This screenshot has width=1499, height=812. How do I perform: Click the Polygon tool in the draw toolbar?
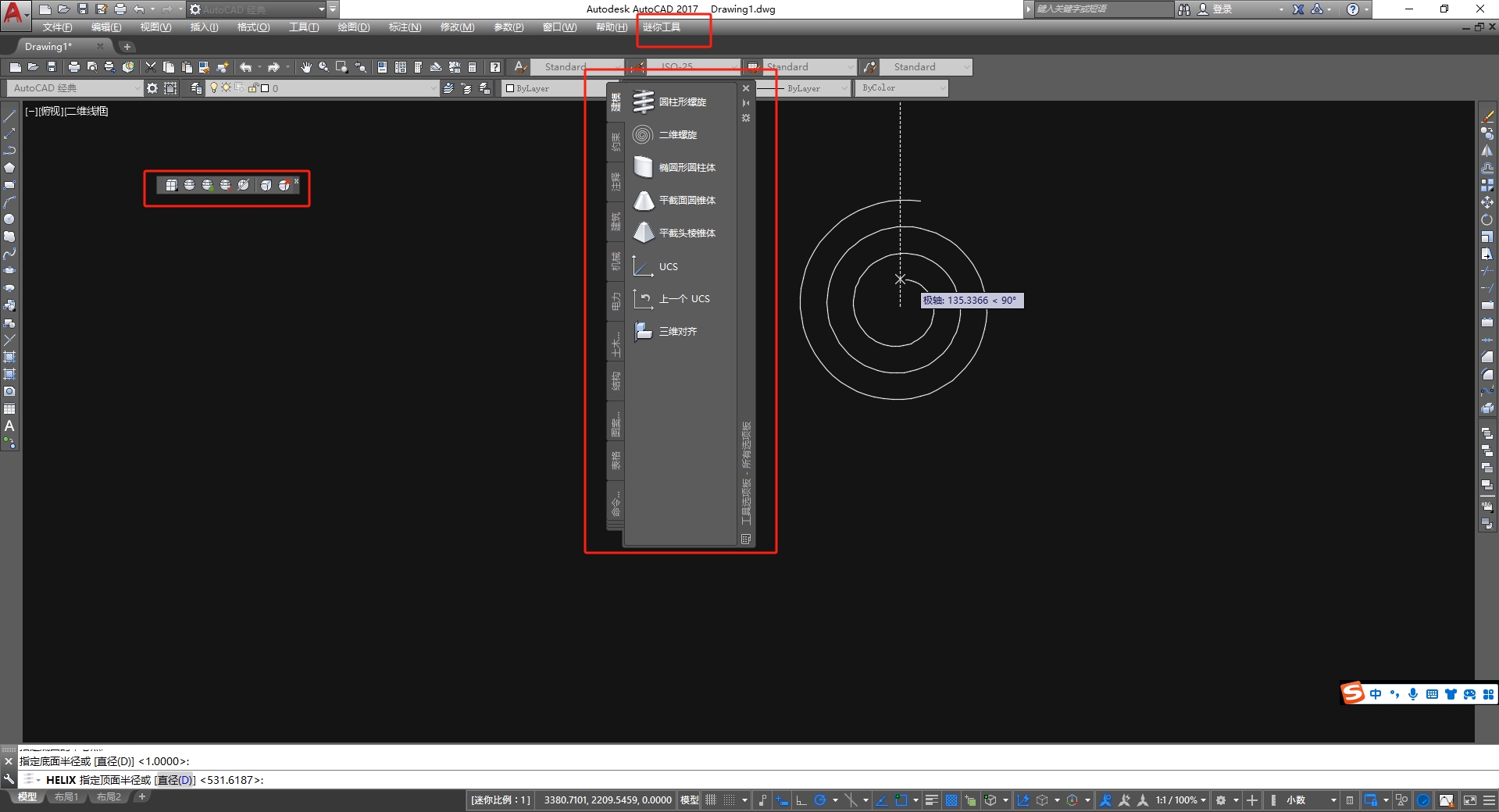(9, 168)
